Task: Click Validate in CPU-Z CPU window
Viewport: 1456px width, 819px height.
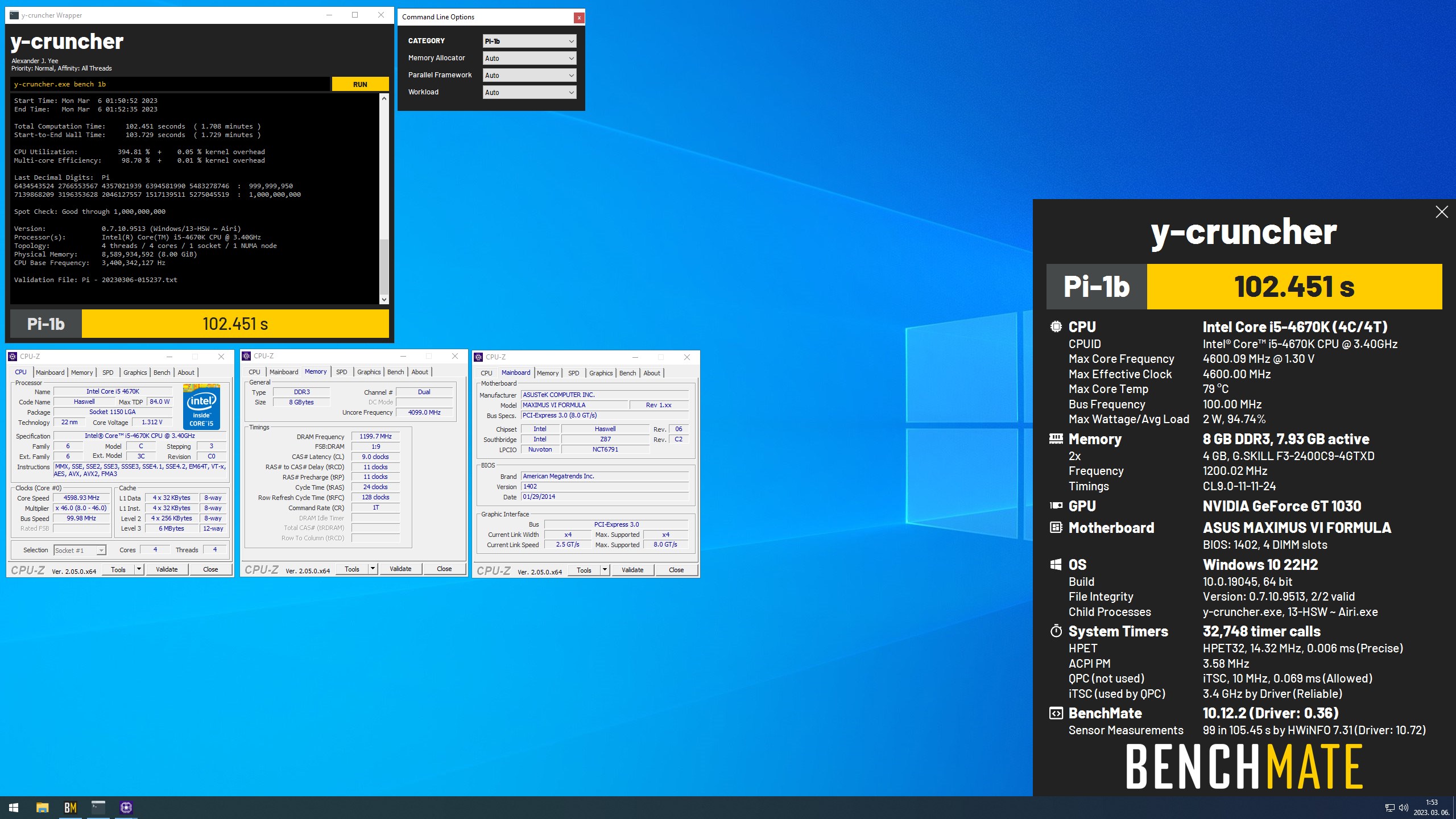Action: point(167,569)
